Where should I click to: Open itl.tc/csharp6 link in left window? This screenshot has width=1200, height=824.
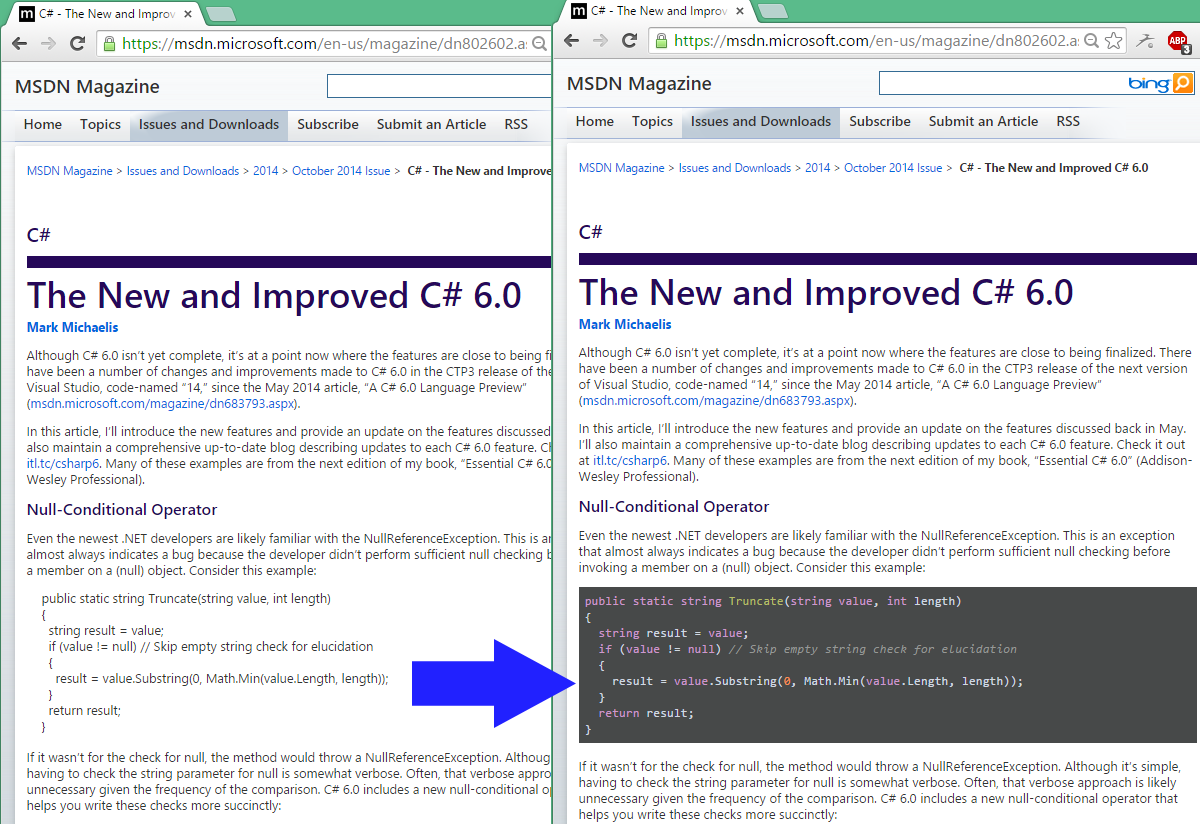tap(64, 464)
